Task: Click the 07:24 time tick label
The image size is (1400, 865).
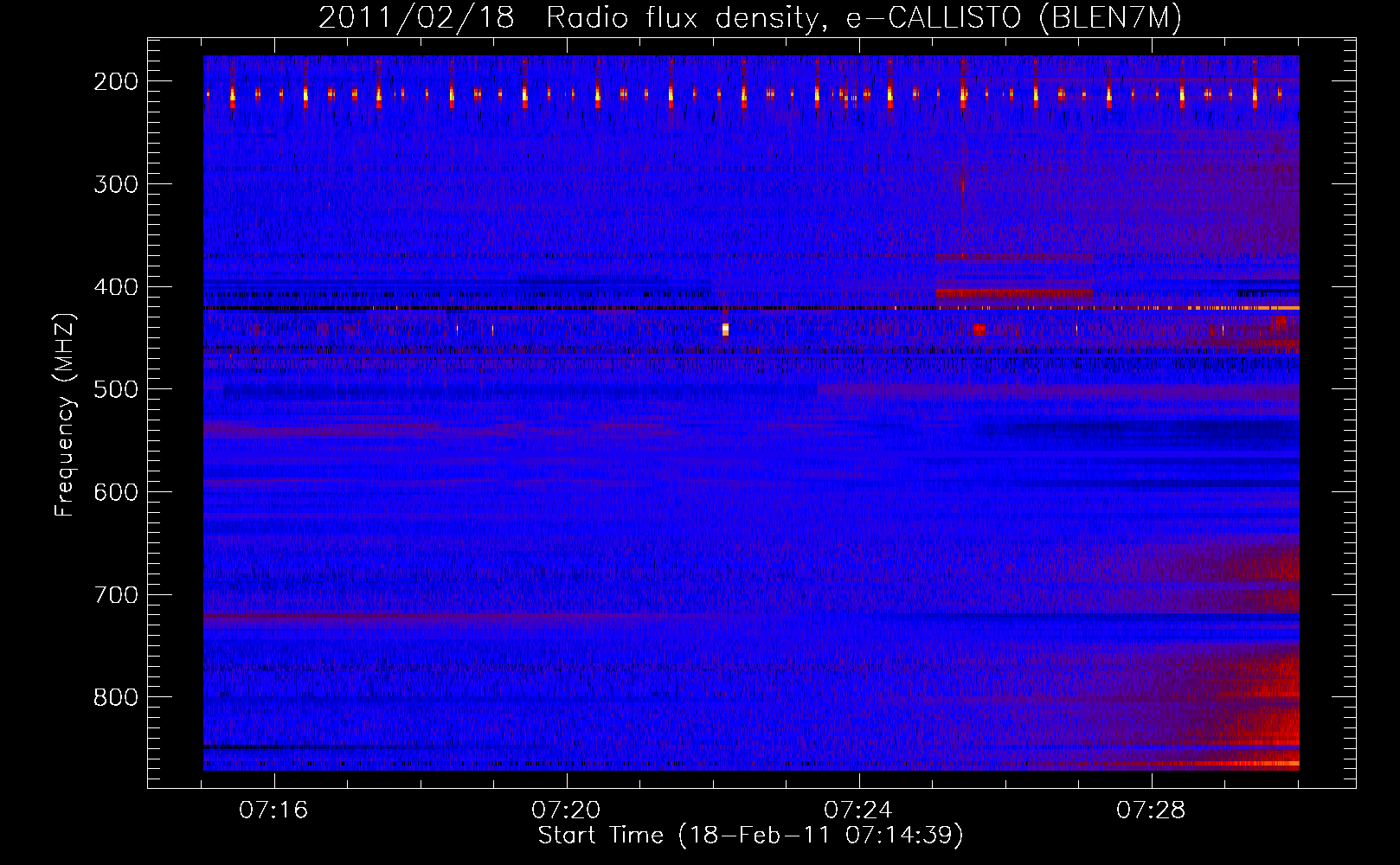Action: (858, 811)
